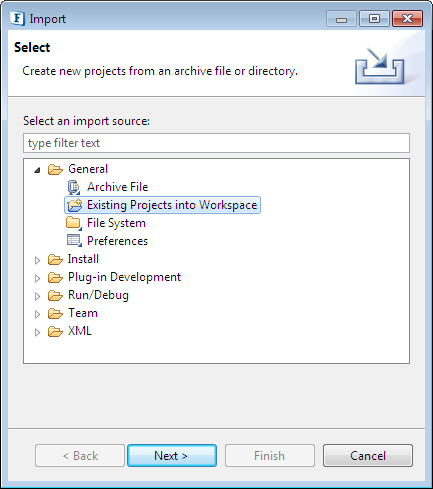Expand the Team category

(37, 314)
